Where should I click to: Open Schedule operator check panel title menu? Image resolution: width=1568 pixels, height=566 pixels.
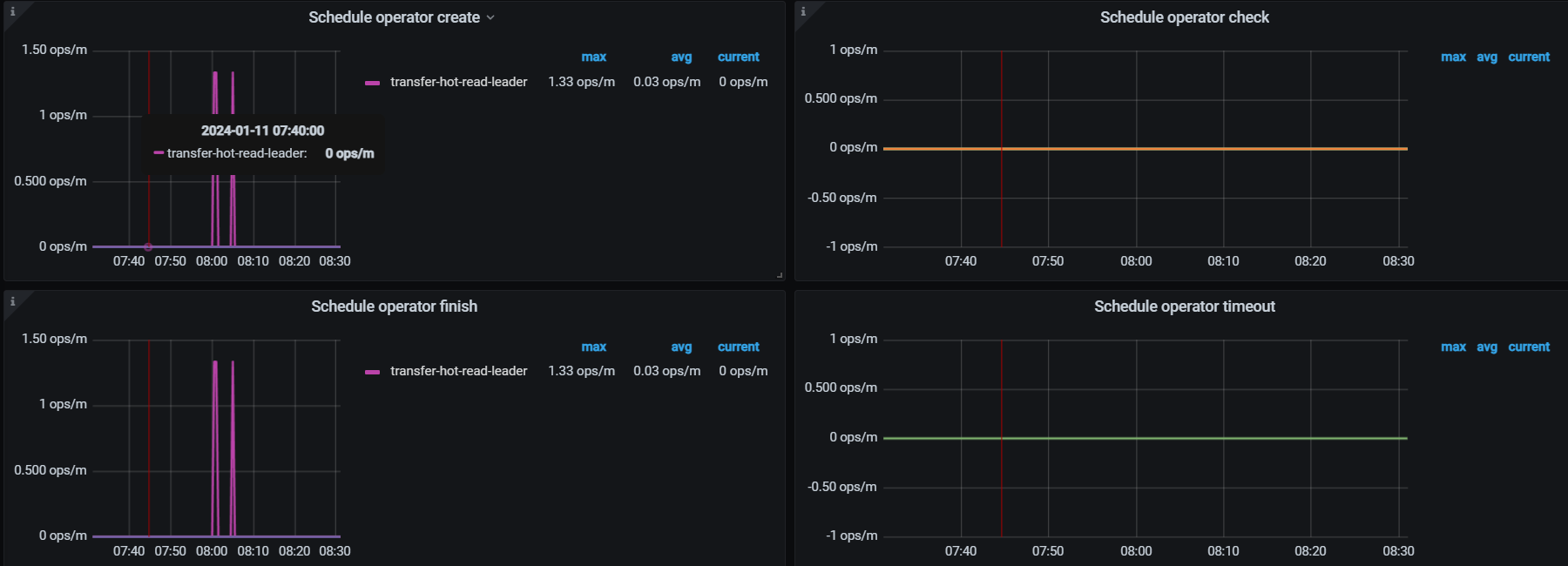pos(1184,17)
